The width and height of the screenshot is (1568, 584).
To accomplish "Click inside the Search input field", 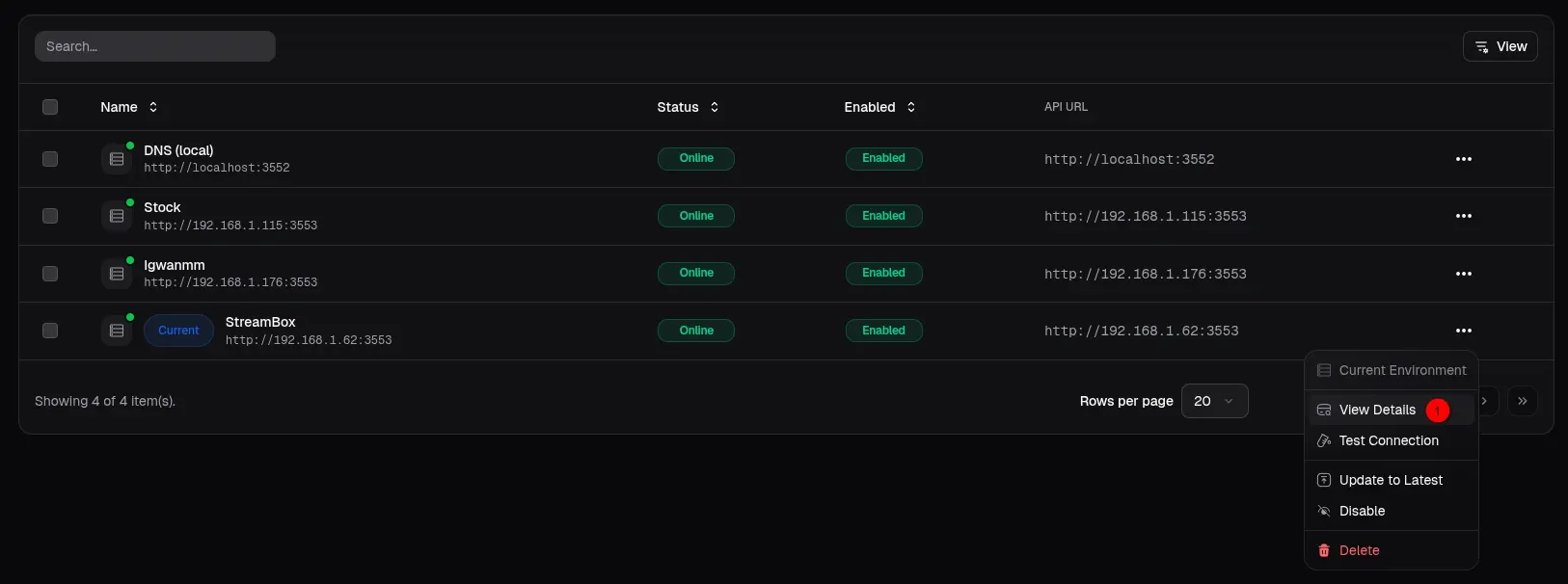I will (x=155, y=46).
